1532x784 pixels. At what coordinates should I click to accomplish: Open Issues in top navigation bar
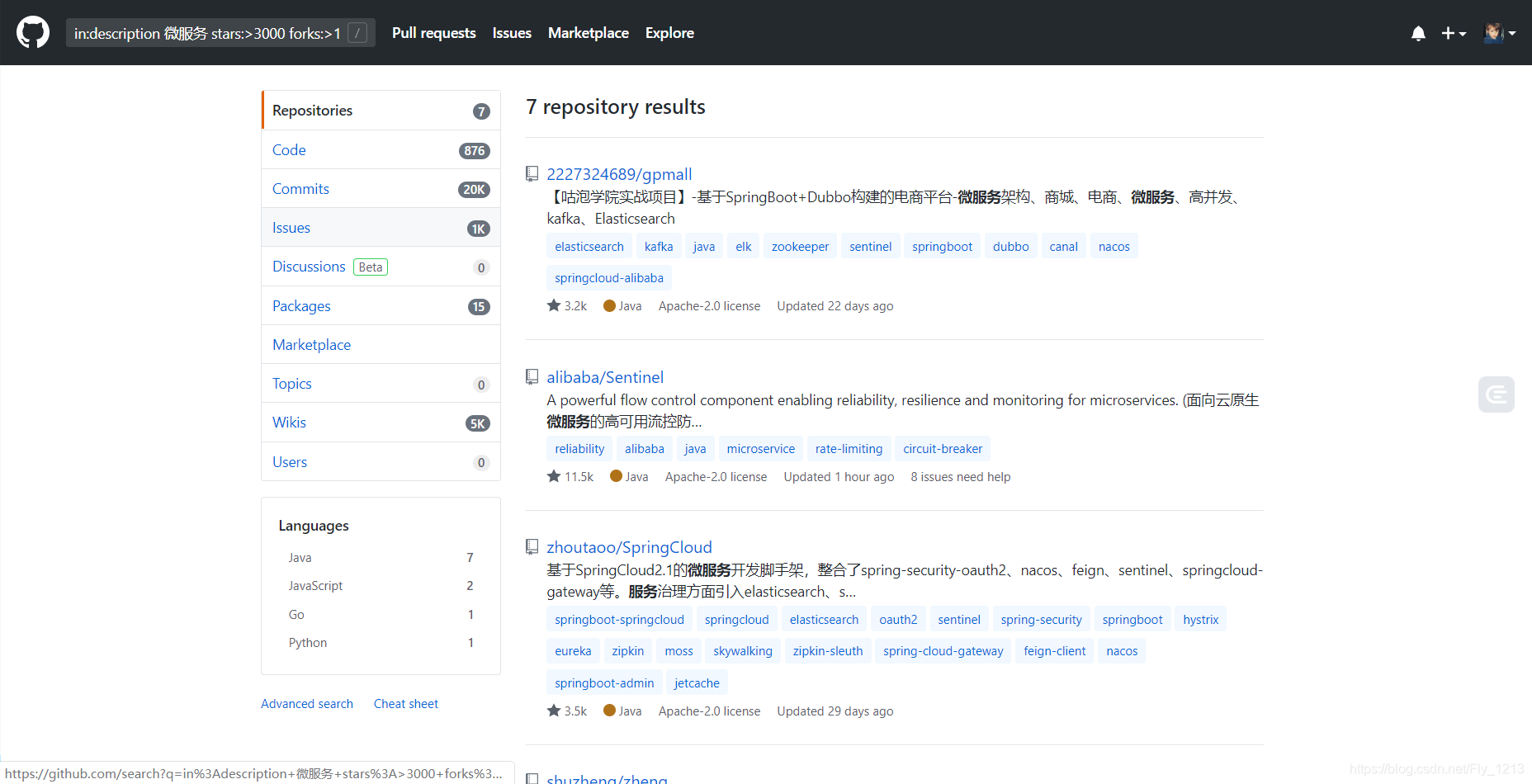tap(512, 33)
